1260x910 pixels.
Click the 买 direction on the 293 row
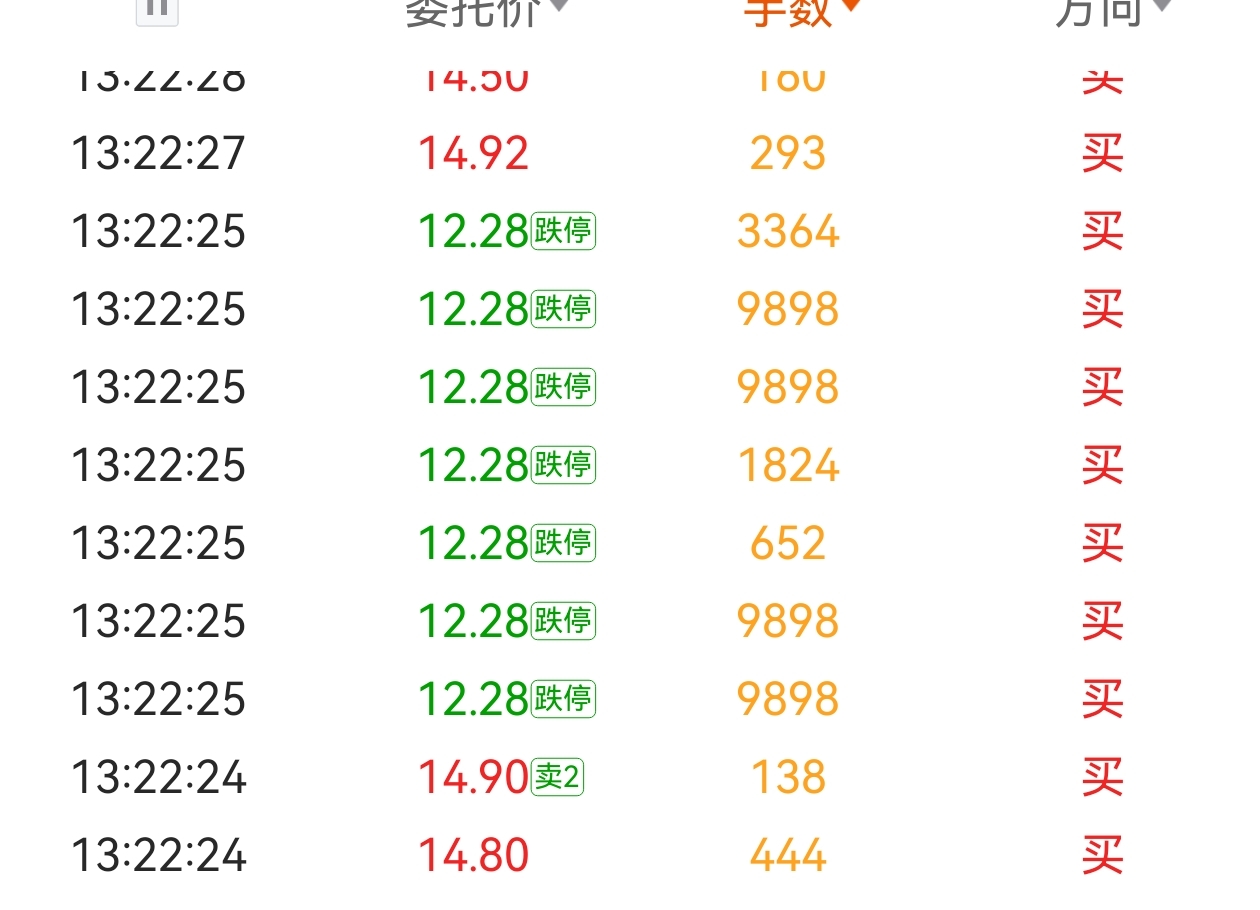pos(1102,154)
